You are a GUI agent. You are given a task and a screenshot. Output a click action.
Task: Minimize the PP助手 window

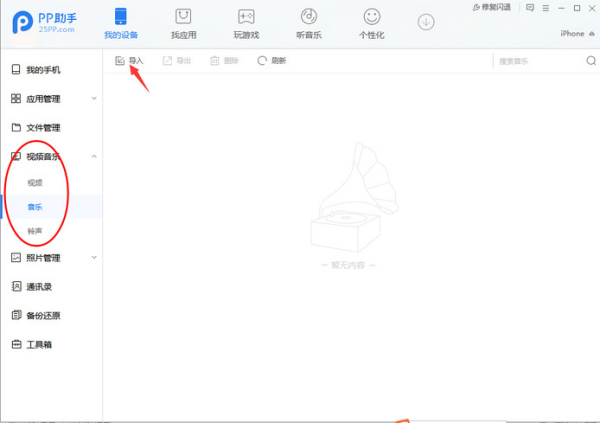click(x=561, y=8)
